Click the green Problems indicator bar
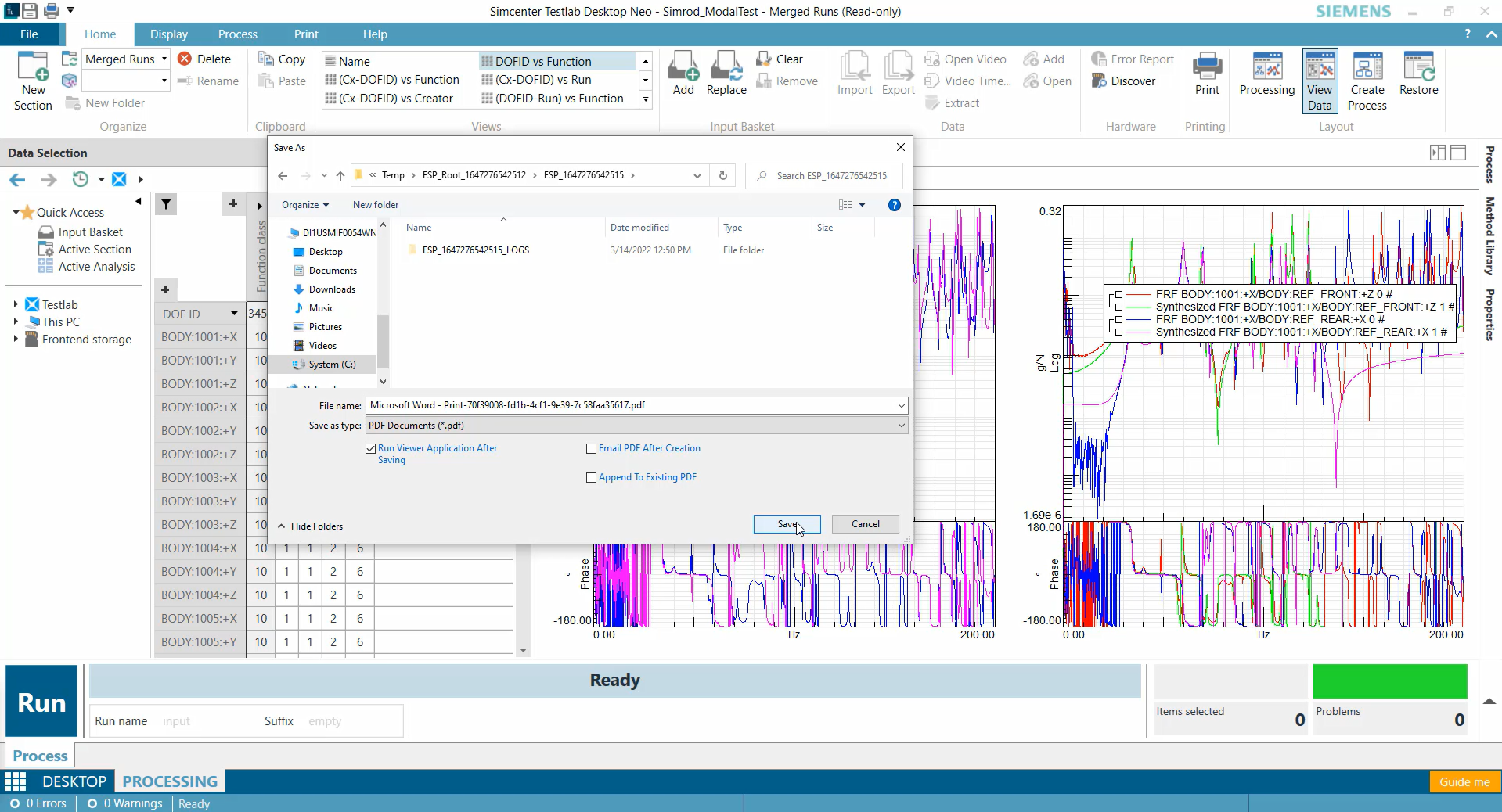 pos(1389,681)
